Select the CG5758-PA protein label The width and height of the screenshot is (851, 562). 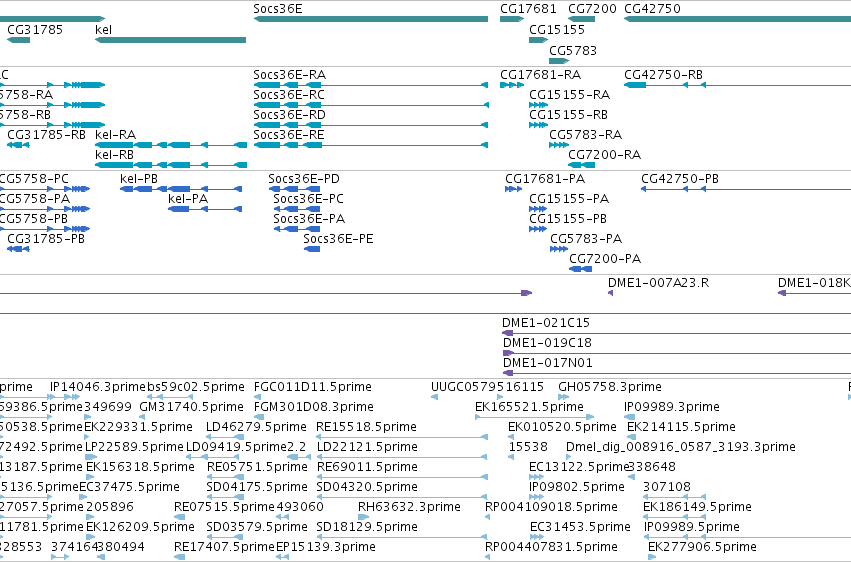(34, 199)
